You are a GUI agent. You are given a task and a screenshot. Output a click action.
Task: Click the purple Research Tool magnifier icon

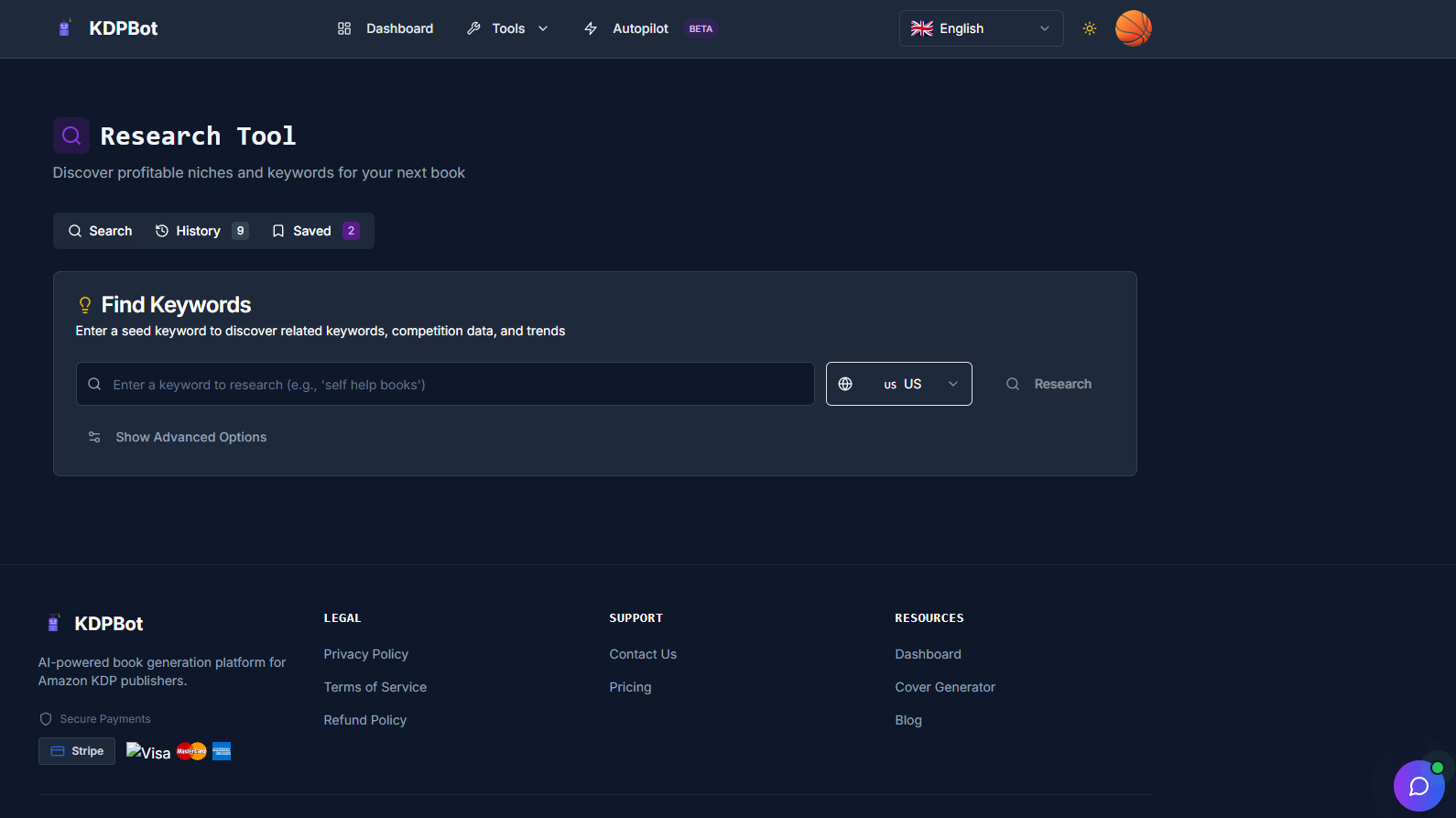[71, 136]
